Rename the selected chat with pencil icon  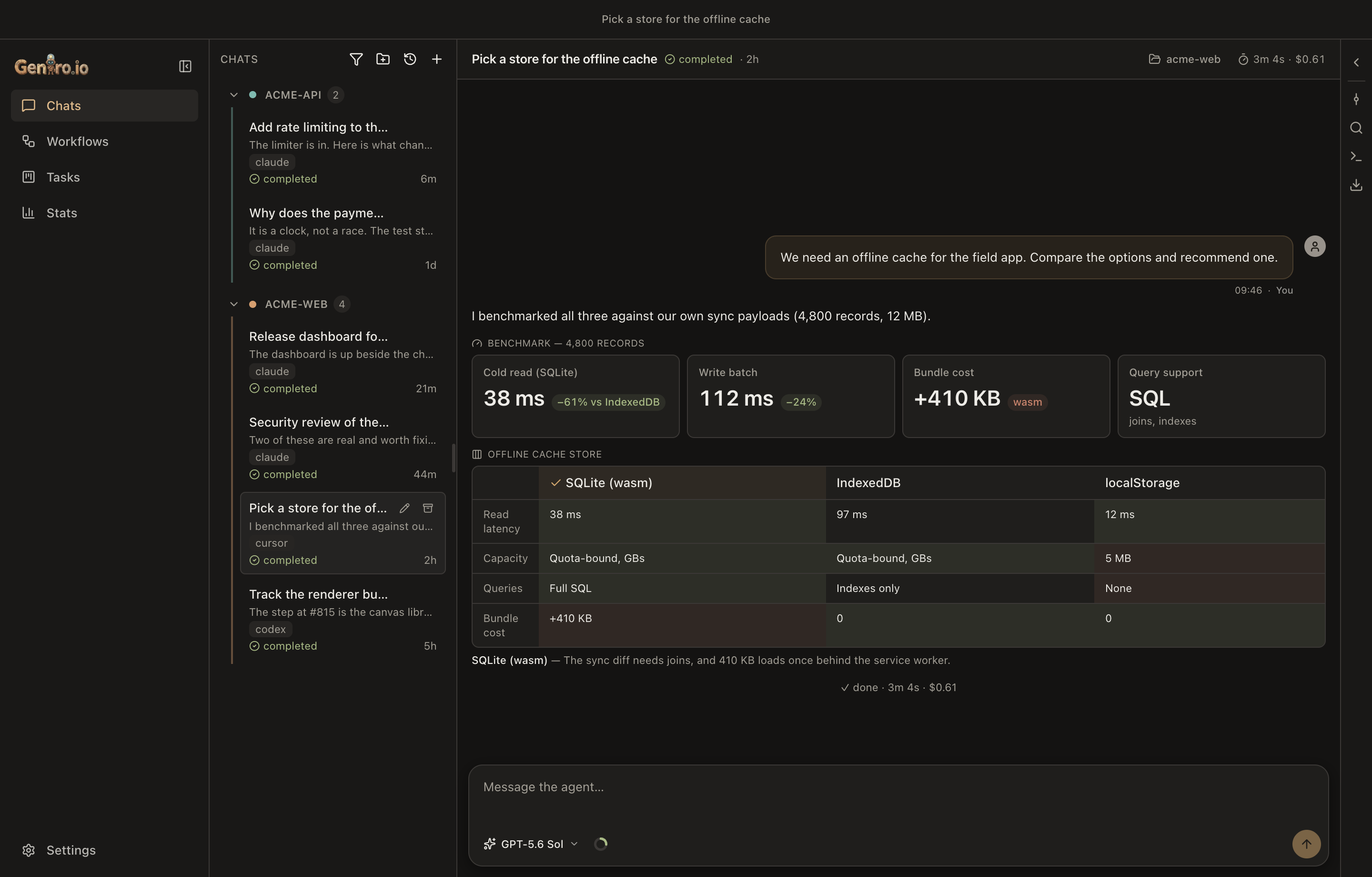(x=404, y=508)
